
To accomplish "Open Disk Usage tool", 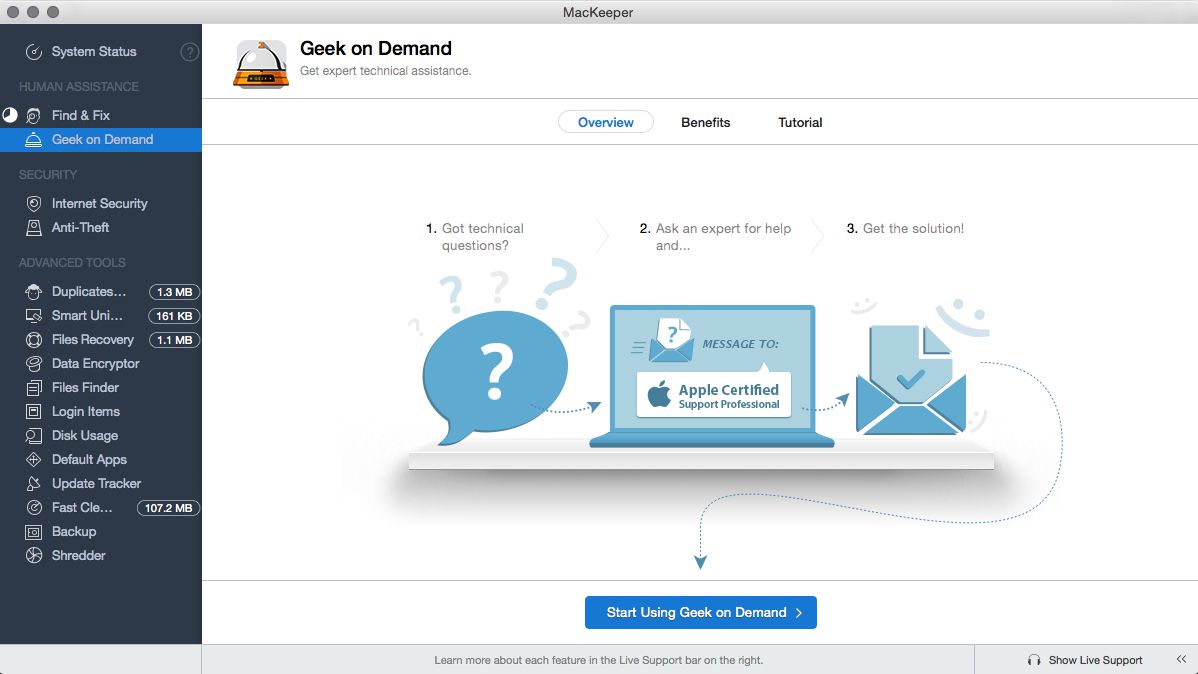I will point(85,436).
